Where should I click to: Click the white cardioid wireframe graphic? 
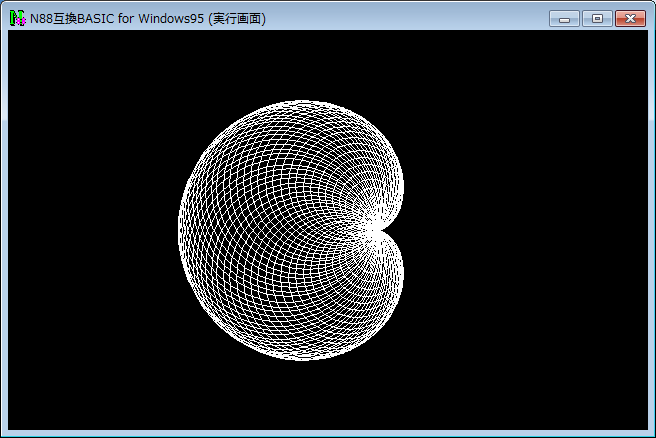[x=291, y=230]
